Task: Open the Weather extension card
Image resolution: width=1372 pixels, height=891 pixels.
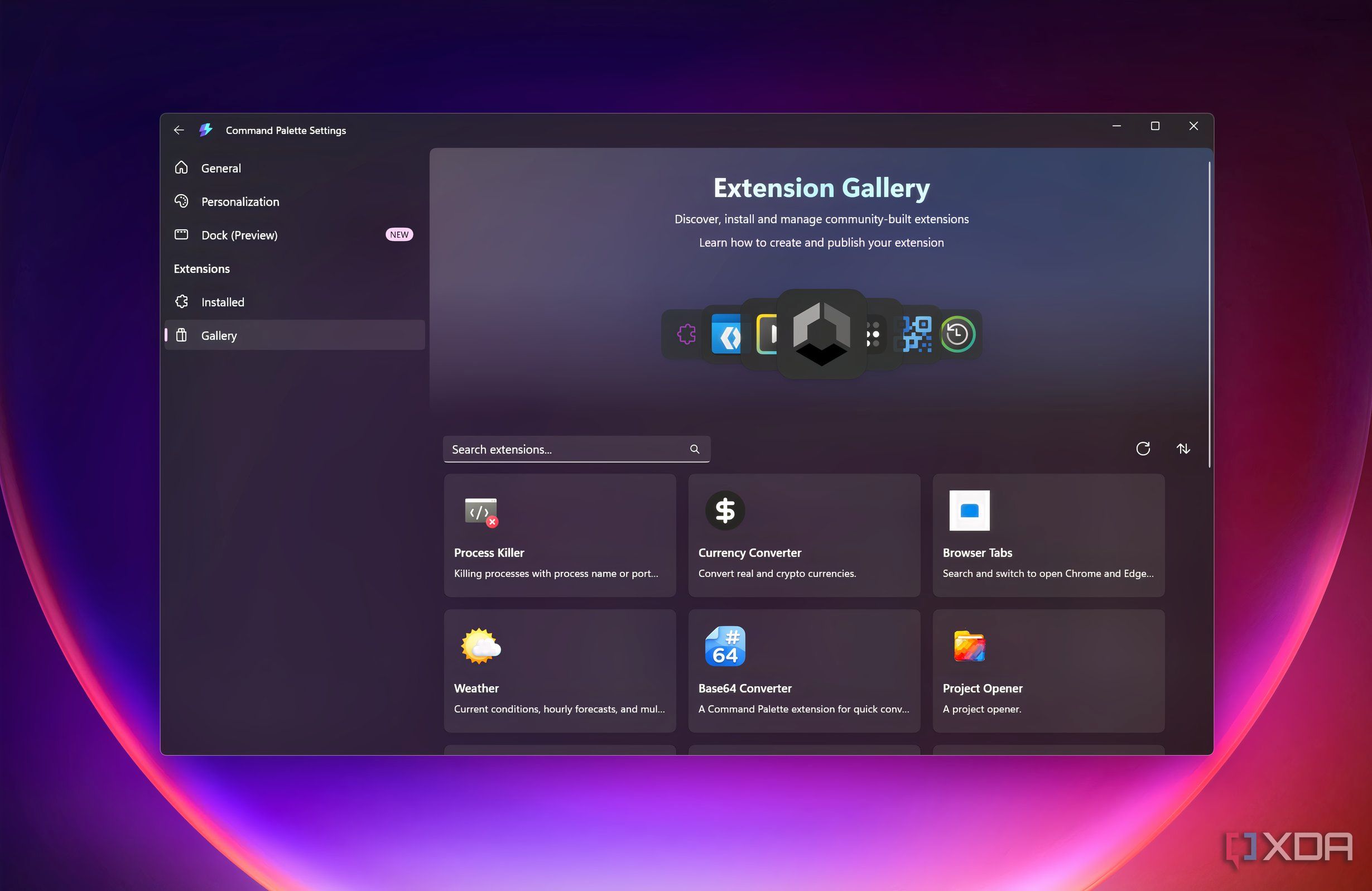Action: pyautogui.click(x=560, y=671)
